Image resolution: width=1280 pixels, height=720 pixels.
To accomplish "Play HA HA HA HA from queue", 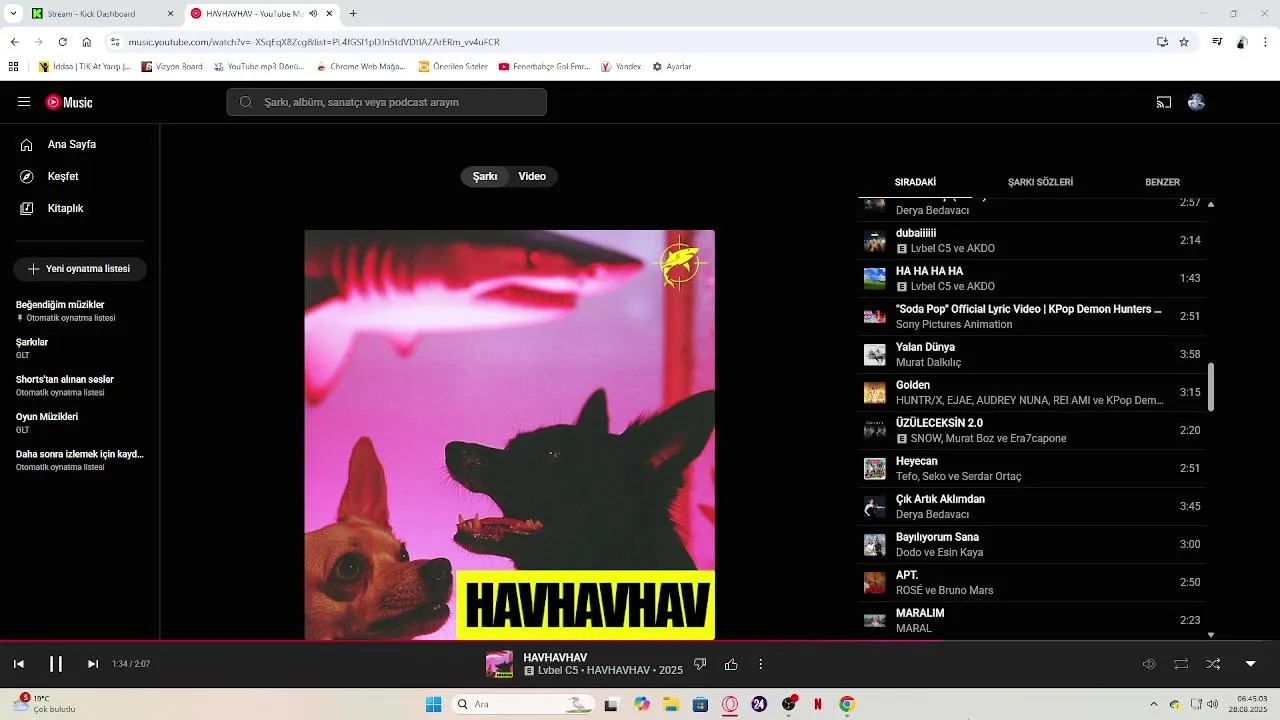I will (1032, 279).
